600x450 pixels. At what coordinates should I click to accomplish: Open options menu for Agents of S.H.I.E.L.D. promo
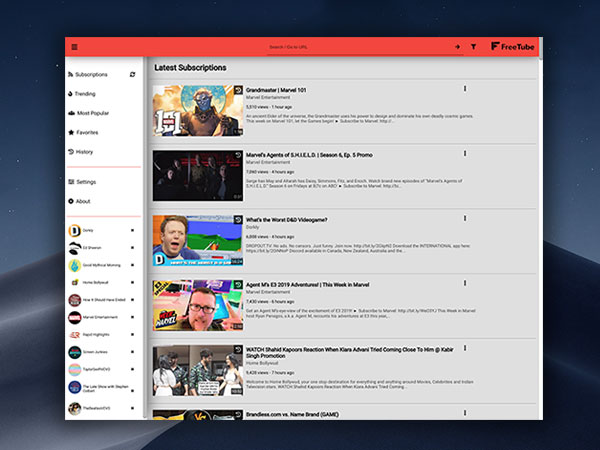[465, 153]
